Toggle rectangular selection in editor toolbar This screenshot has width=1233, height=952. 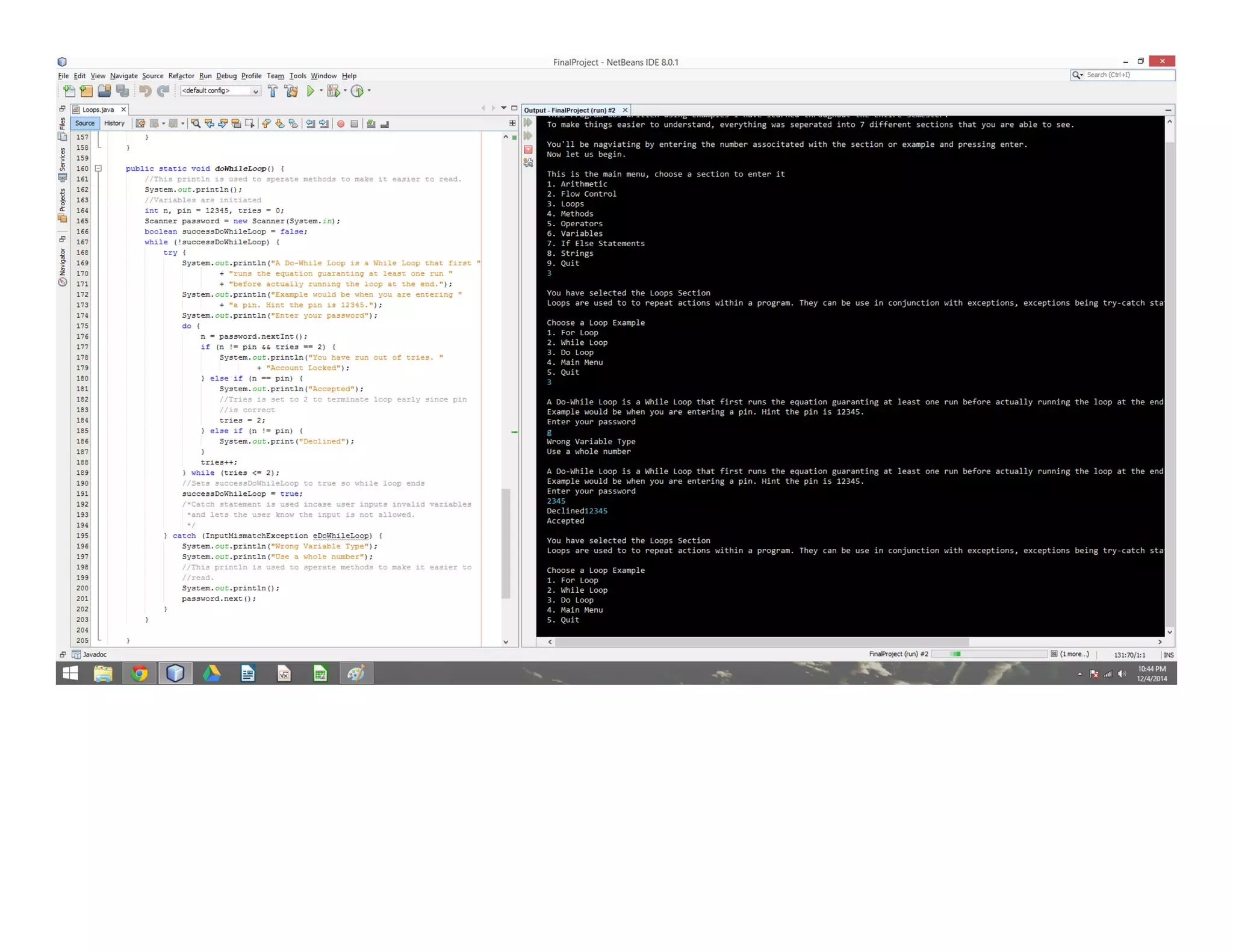point(249,123)
